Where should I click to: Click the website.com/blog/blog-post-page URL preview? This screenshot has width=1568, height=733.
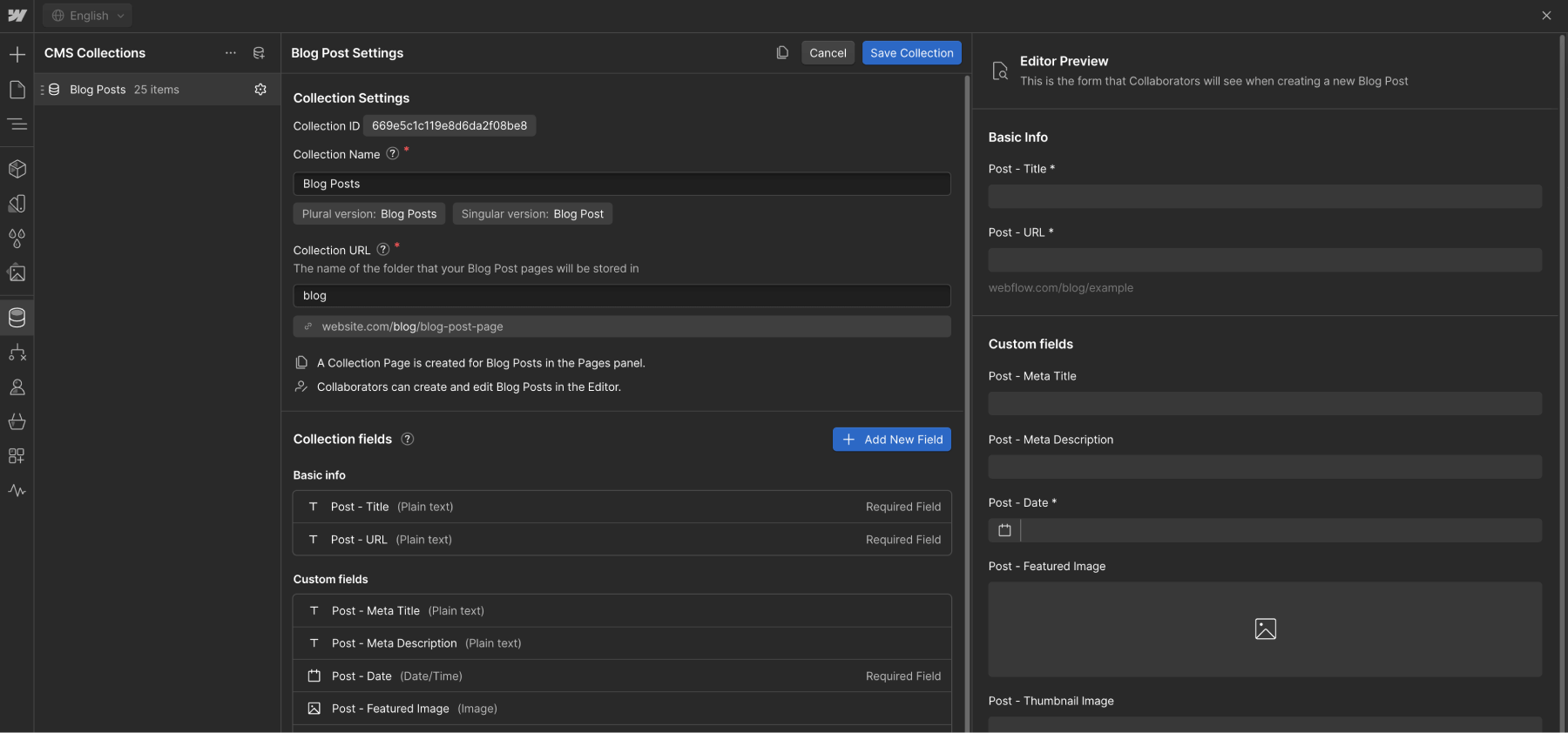click(x=622, y=326)
